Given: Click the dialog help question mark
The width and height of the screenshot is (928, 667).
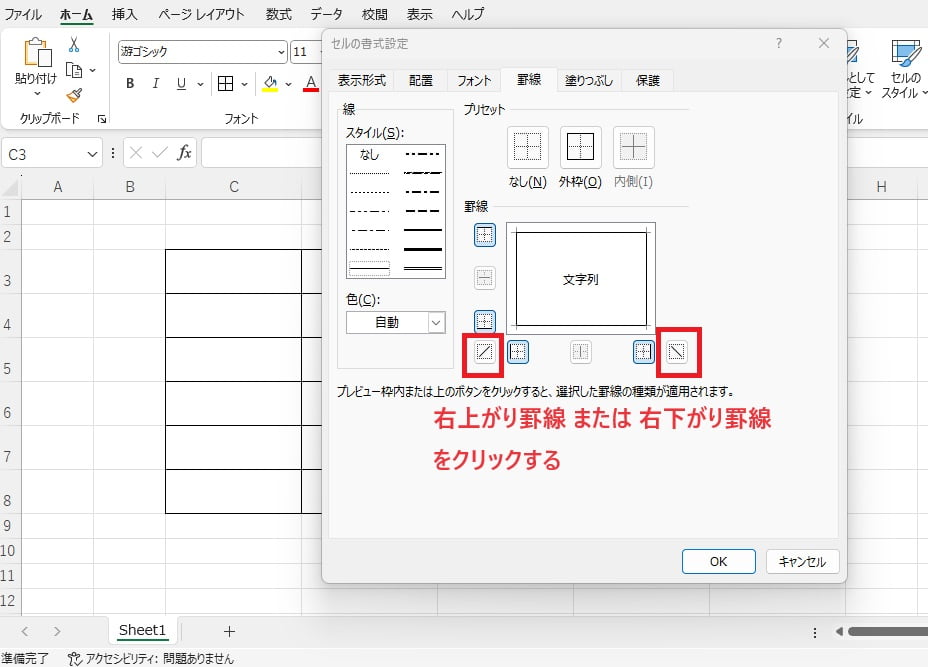Looking at the screenshot, I should tap(779, 43).
